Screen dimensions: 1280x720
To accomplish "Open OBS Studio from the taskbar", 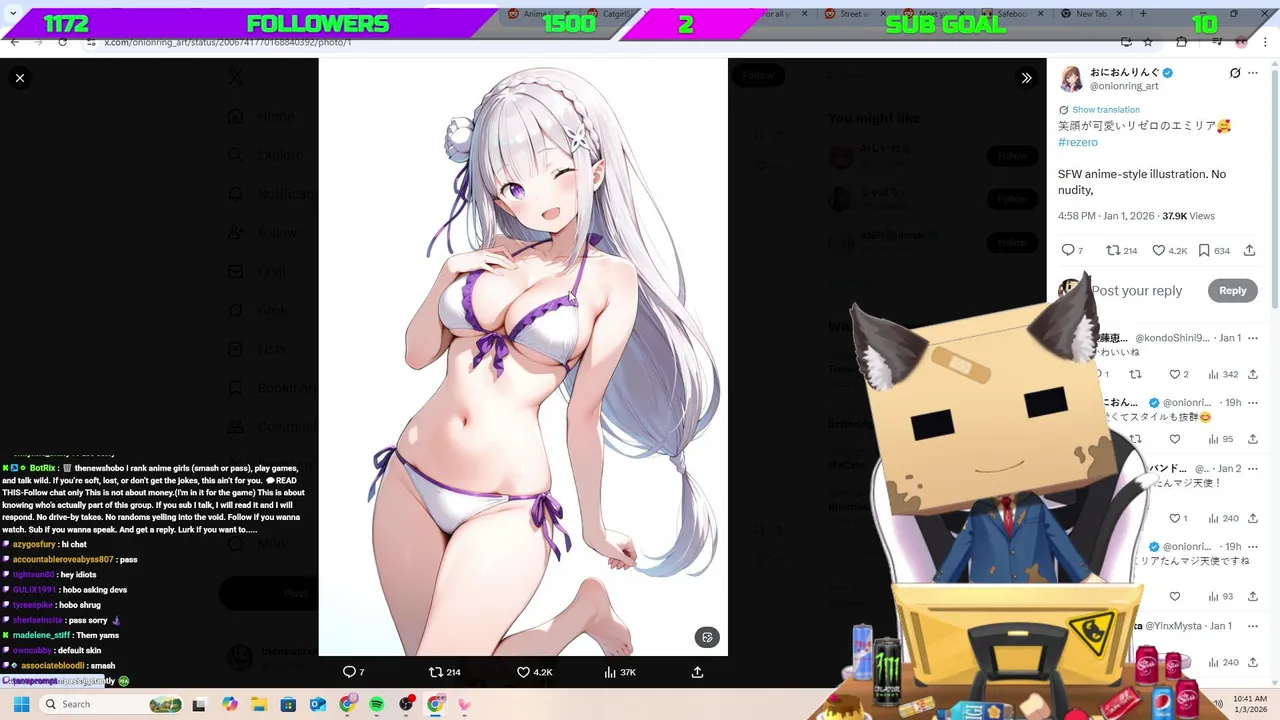I will coord(406,704).
